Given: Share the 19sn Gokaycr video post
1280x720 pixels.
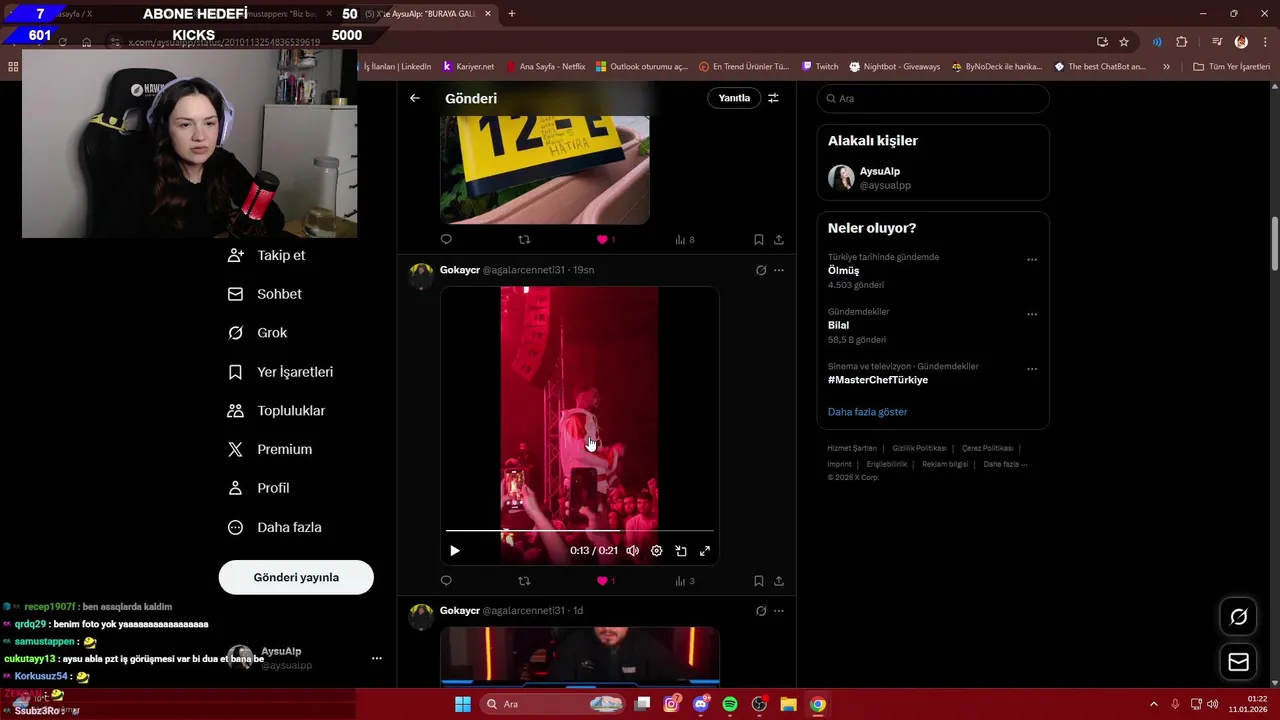Looking at the screenshot, I should tap(779, 580).
